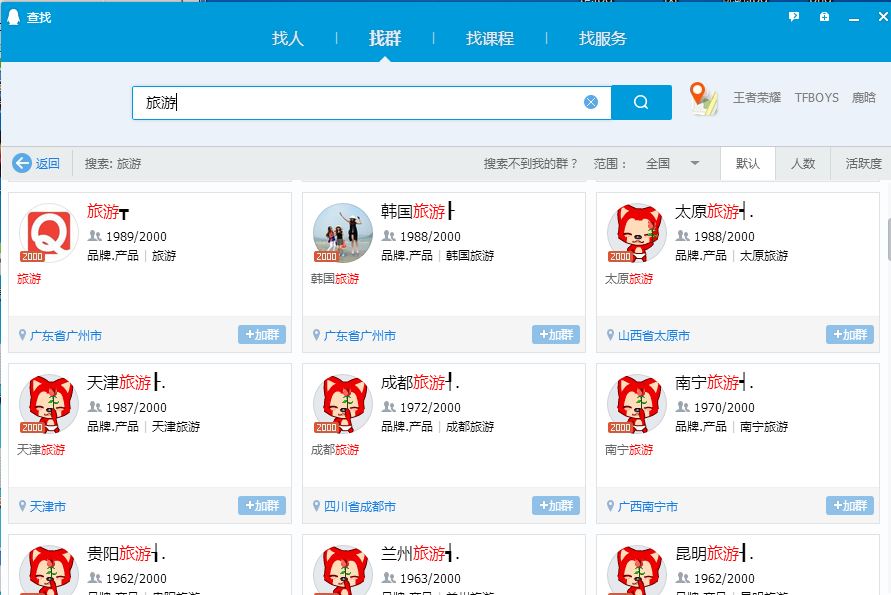
Task: Open the 昆明旅游 group title
Action: [714, 554]
